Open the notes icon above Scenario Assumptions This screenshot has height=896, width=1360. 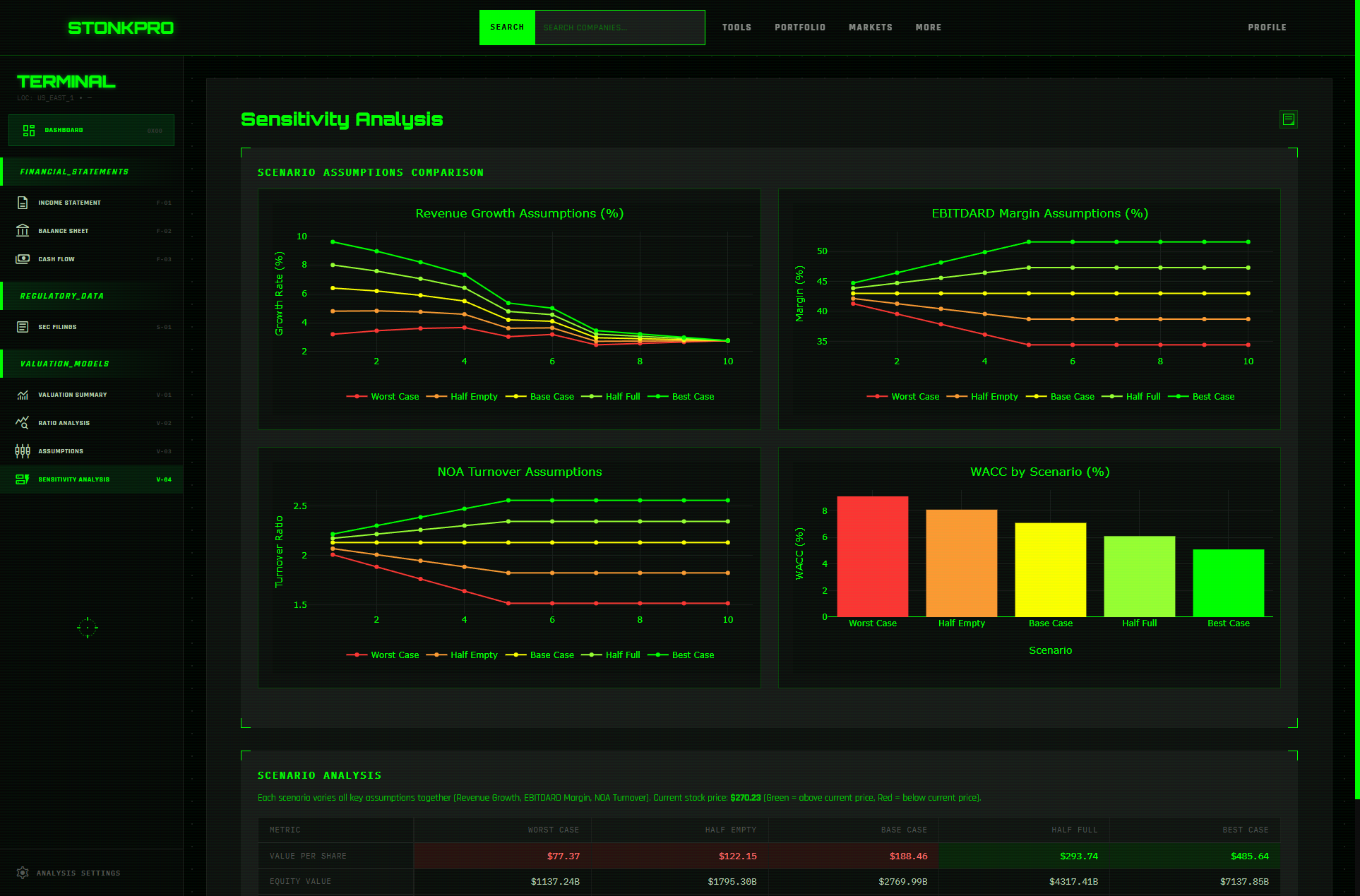tap(1288, 119)
